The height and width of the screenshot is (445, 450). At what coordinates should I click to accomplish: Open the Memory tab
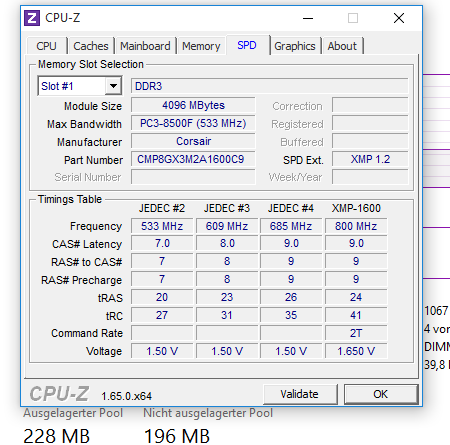201,46
